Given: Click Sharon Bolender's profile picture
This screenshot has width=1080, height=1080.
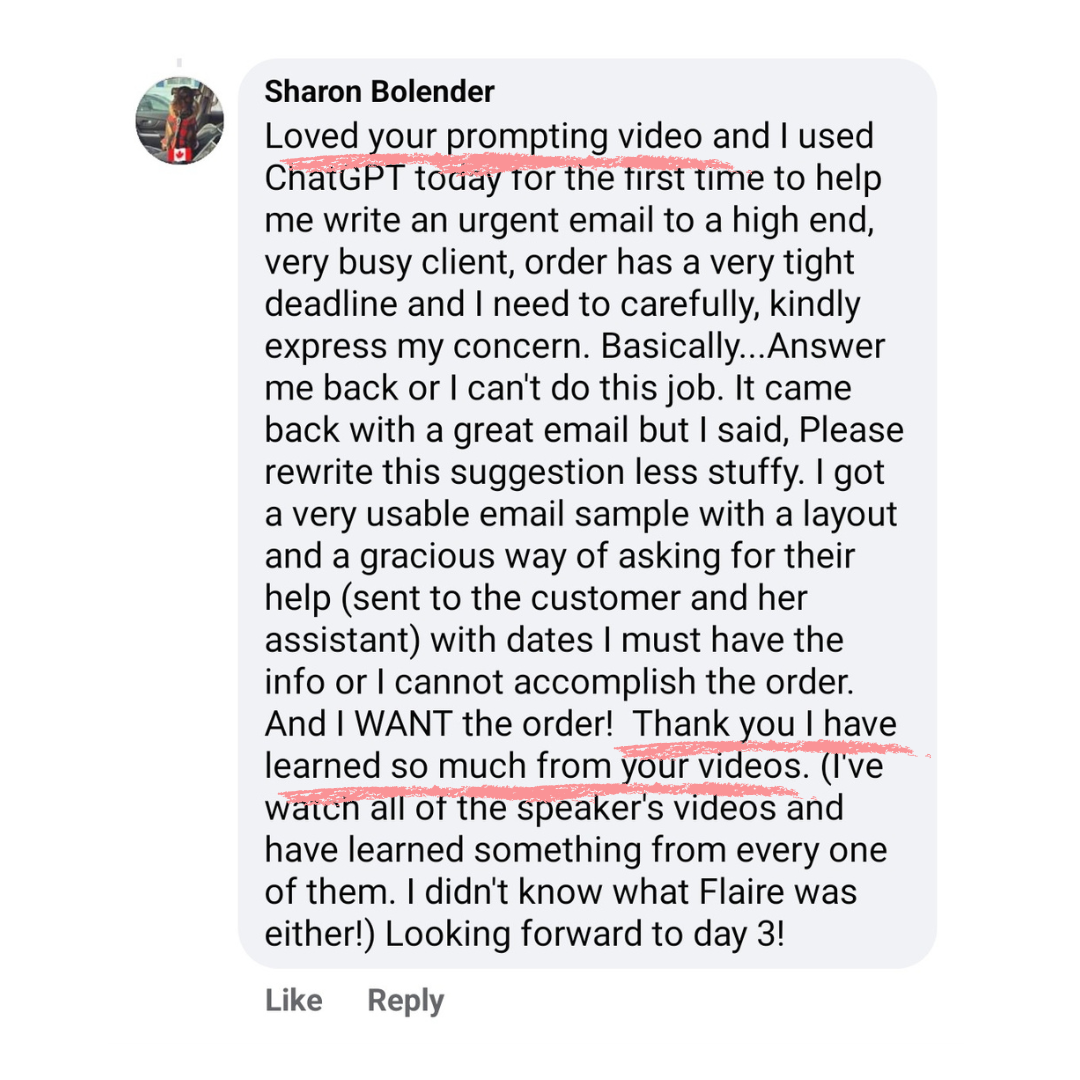Looking at the screenshot, I should 180,121.
